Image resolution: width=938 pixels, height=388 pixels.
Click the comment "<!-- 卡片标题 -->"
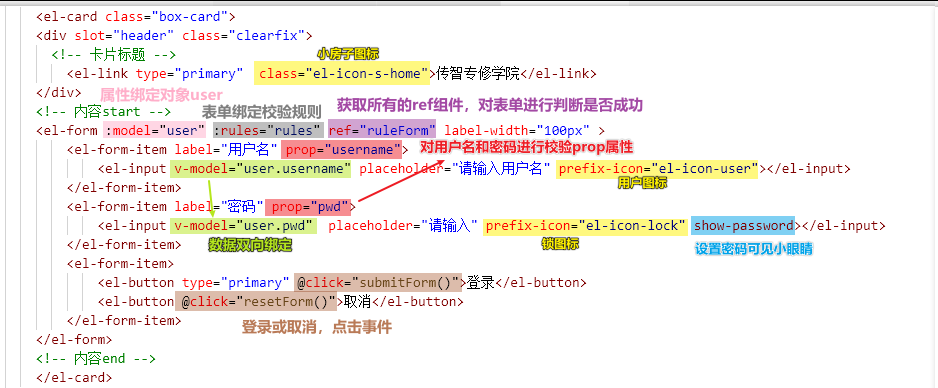tap(114, 55)
